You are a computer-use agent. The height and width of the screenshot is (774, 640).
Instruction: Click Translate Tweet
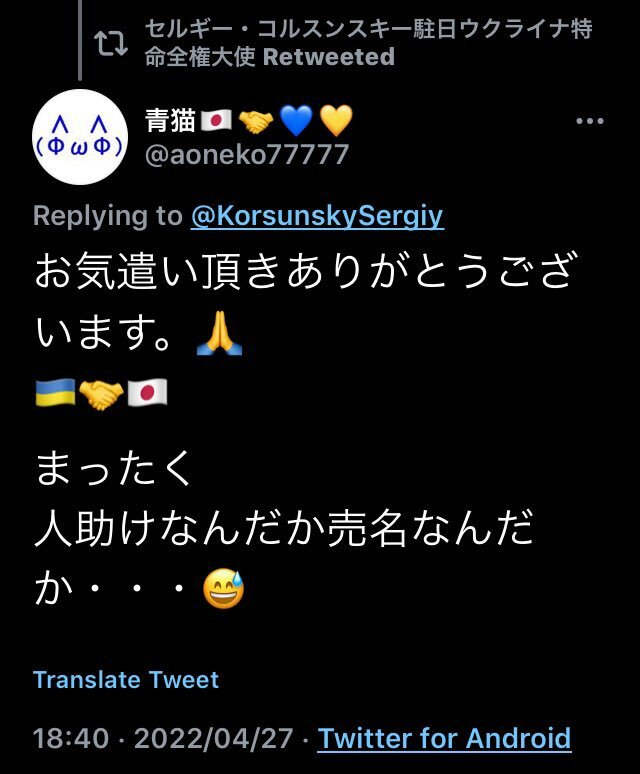pos(126,680)
